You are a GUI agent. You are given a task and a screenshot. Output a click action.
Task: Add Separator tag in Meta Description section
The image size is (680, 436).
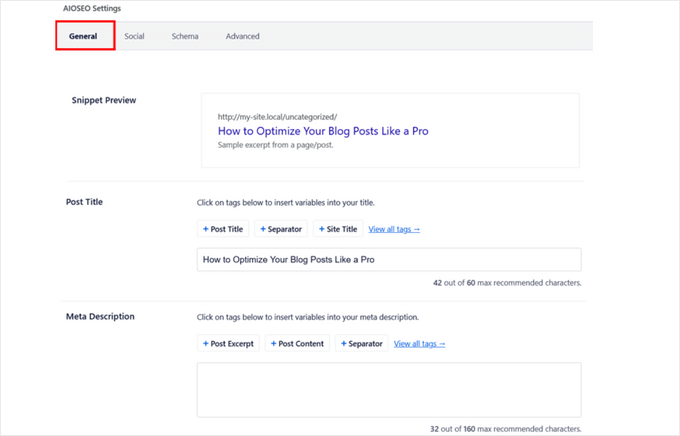(362, 343)
